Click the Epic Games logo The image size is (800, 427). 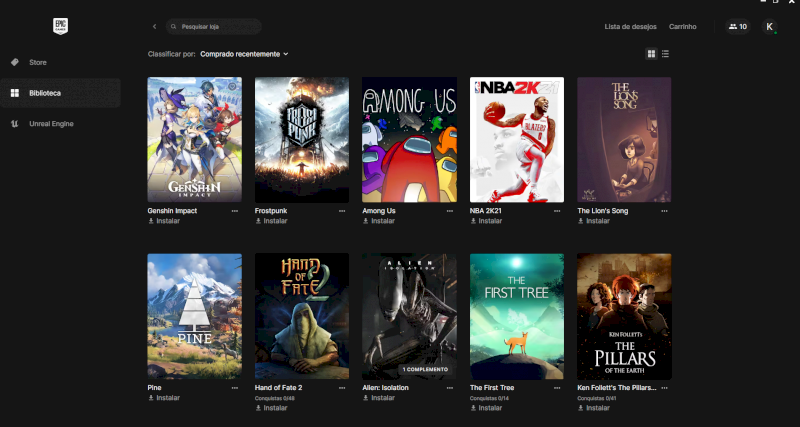point(60,26)
